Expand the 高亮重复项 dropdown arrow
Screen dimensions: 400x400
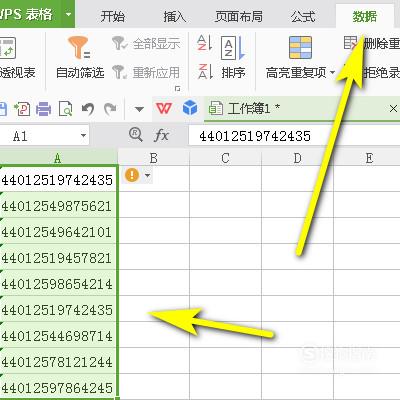point(332,72)
